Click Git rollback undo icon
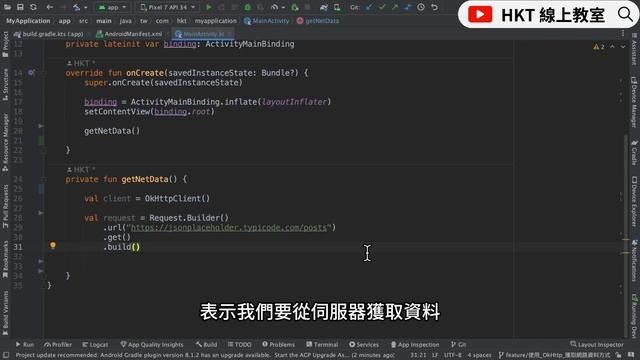 (434, 7)
